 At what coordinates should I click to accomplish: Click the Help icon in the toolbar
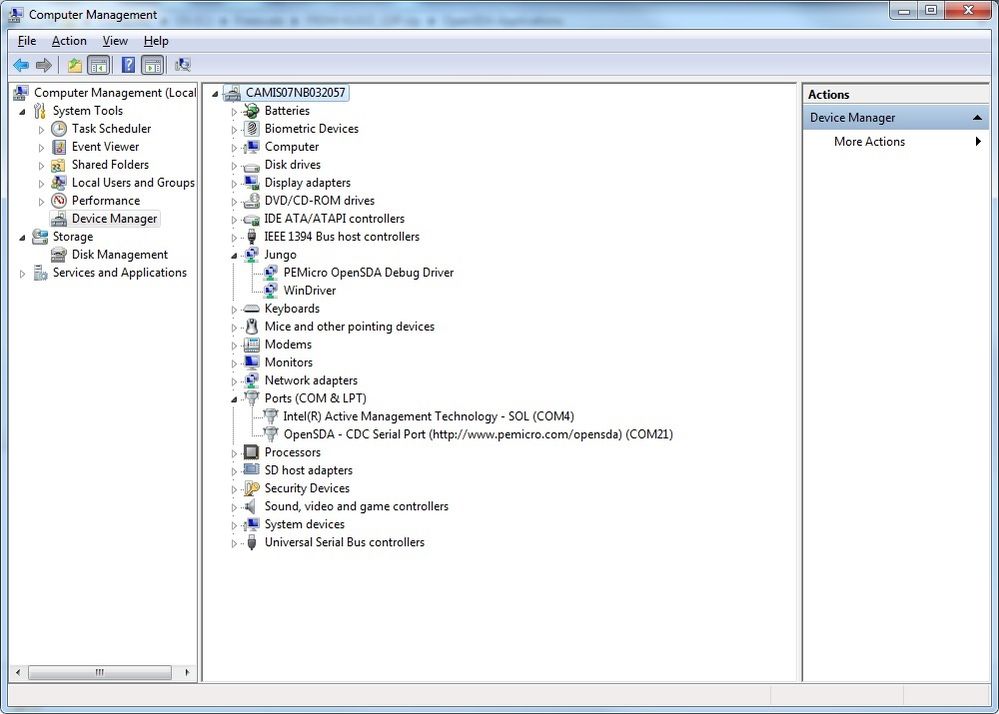pos(127,65)
